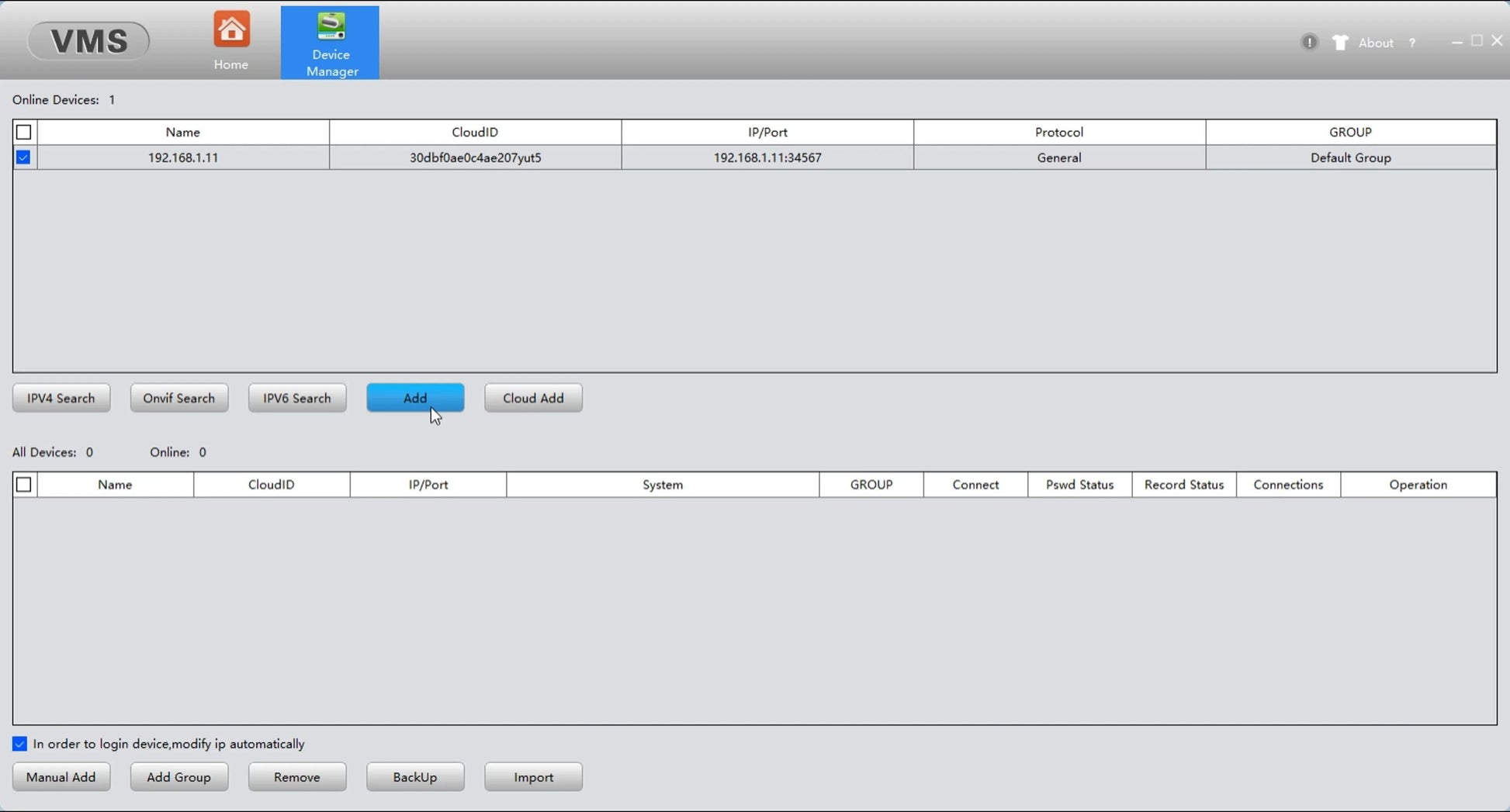Open the skin shirt icon
The height and width of the screenshot is (812, 1510).
[x=1340, y=43]
